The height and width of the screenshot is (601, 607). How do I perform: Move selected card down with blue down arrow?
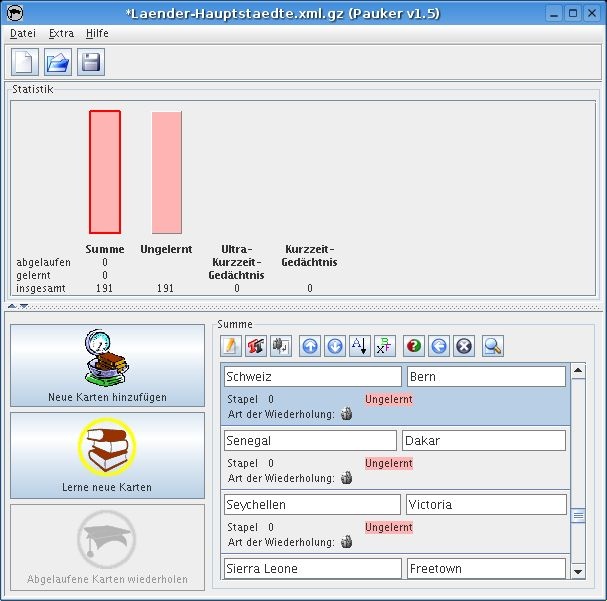(335, 346)
